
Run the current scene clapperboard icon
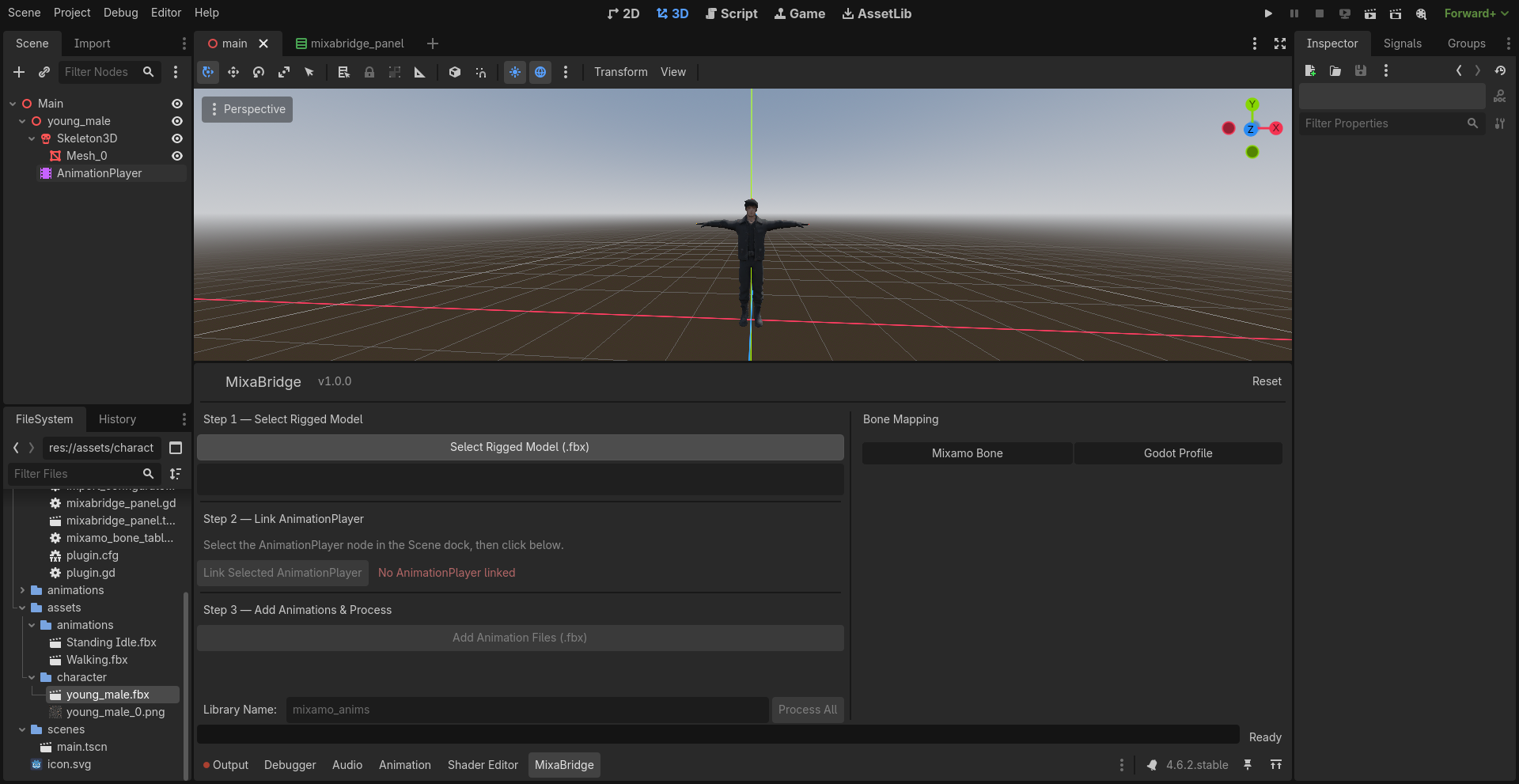[1370, 13]
